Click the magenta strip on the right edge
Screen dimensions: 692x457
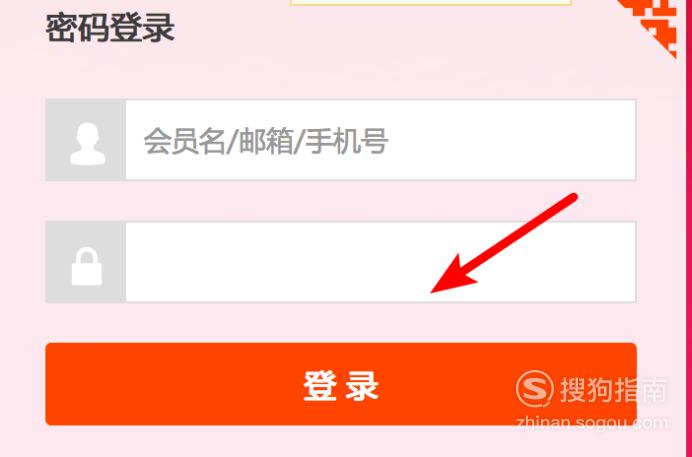688,228
